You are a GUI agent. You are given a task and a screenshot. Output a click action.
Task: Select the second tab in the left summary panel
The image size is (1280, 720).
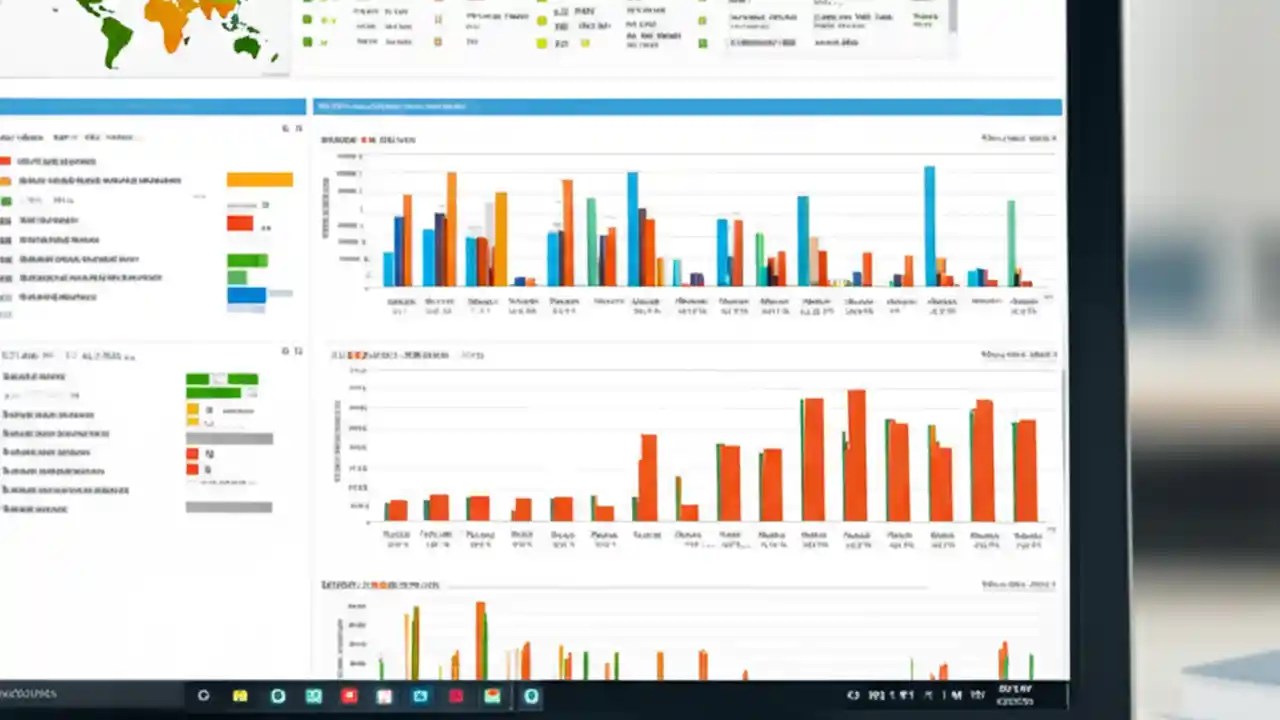point(64,138)
